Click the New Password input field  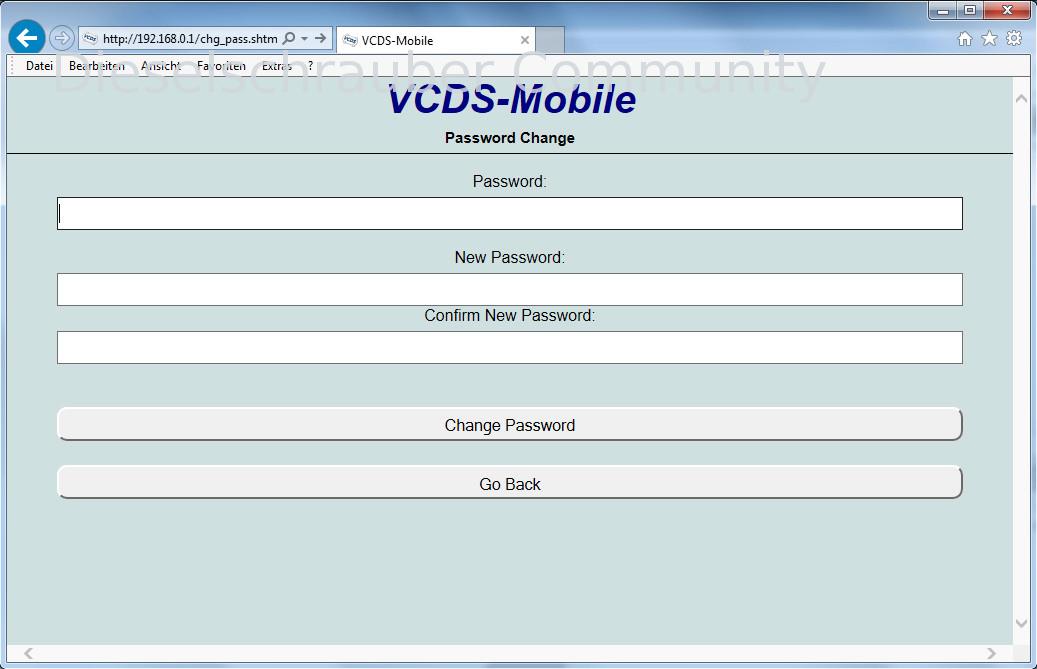click(510, 290)
